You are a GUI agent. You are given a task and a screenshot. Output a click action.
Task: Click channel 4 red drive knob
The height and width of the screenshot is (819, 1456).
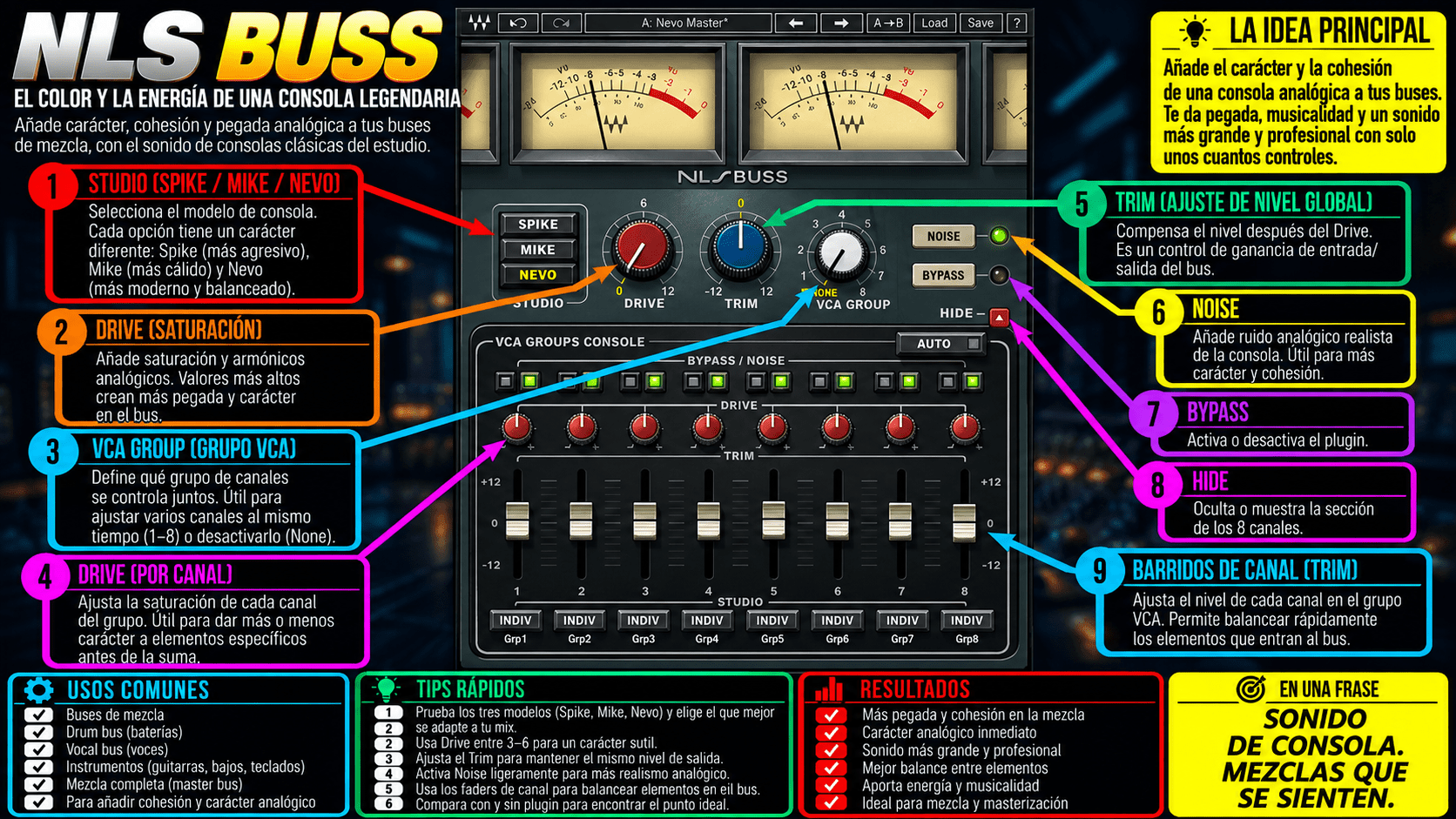point(708,427)
